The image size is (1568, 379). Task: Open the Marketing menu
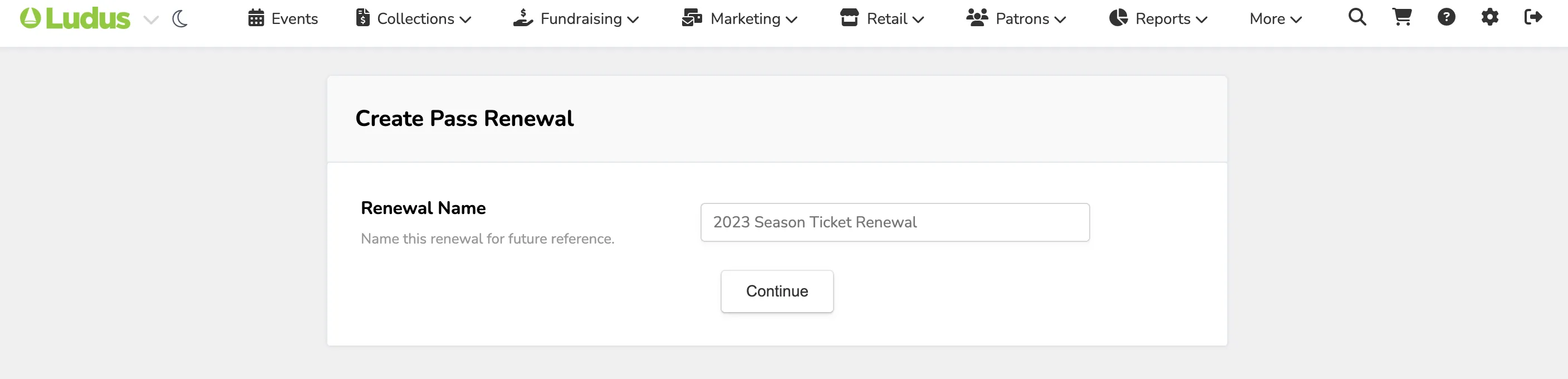(x=739, y=18)
